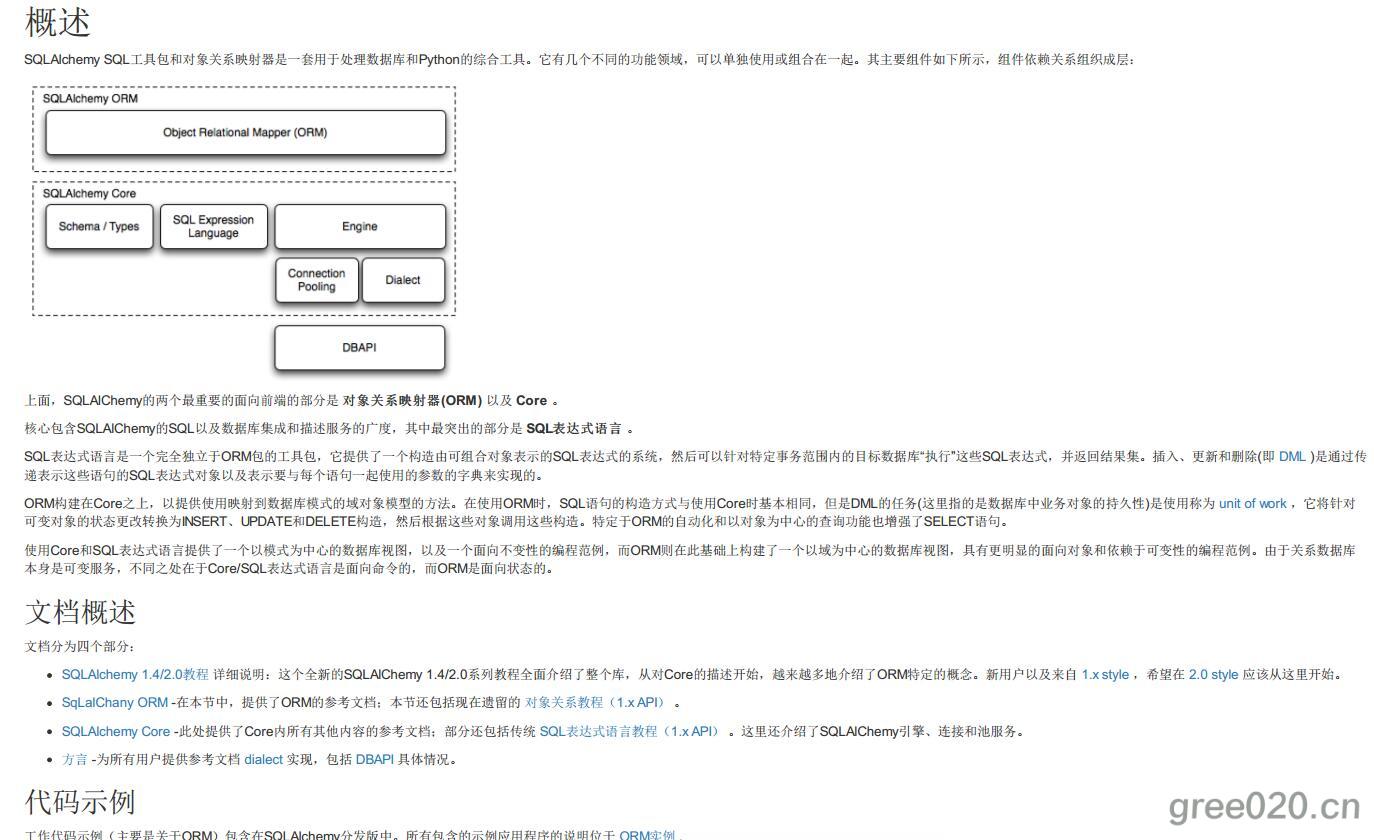Open SQL表达式语言教程（1.x API）link
Image resolution: width=1374 pixels, height=840 pixels.
pyautogui.click(x=632, y=731)
